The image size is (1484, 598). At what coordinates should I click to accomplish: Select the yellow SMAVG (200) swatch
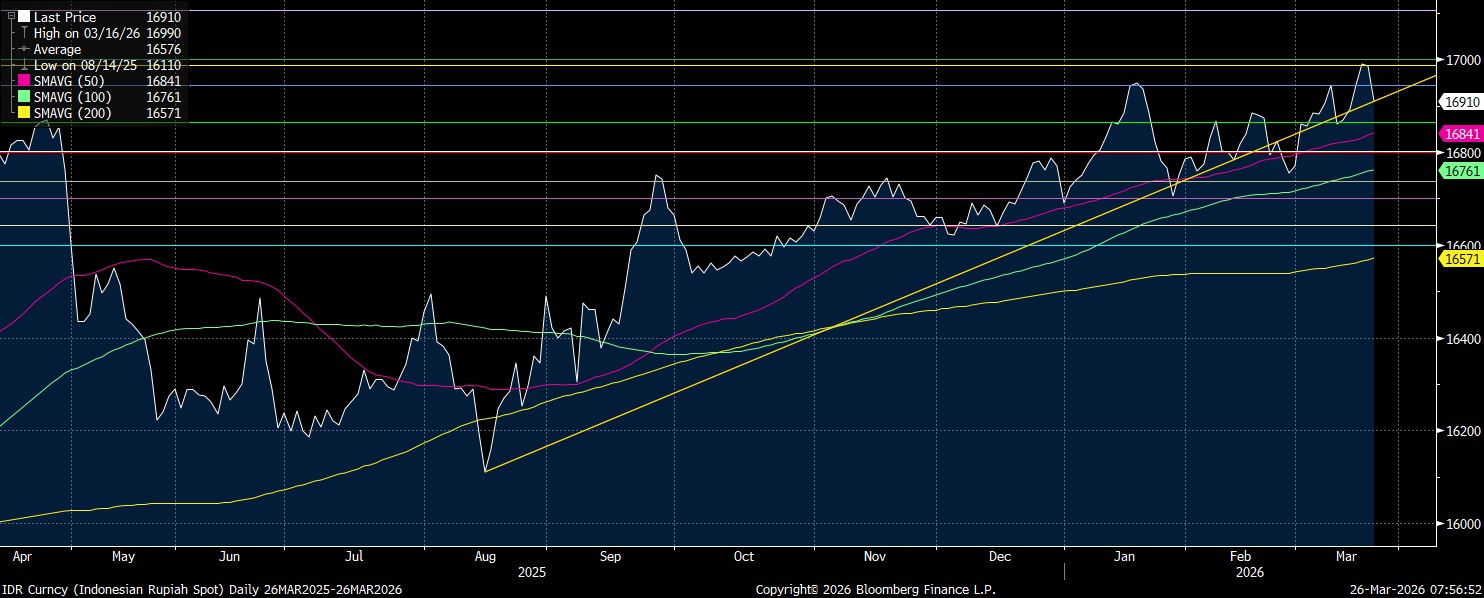point(24,113)
